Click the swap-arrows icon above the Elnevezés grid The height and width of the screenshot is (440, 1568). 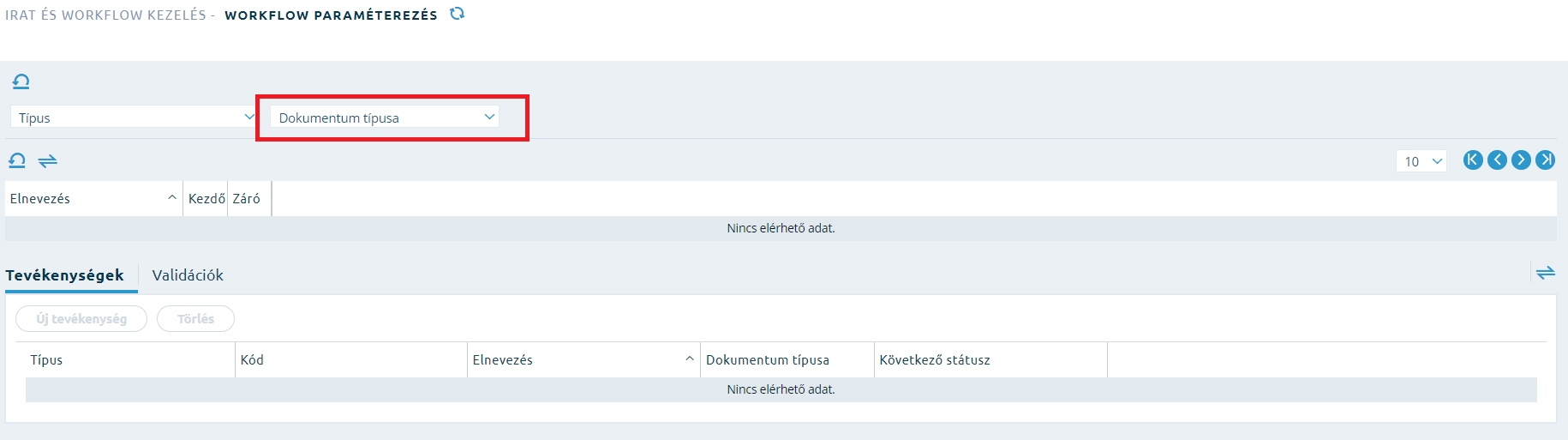coord(48,160)
